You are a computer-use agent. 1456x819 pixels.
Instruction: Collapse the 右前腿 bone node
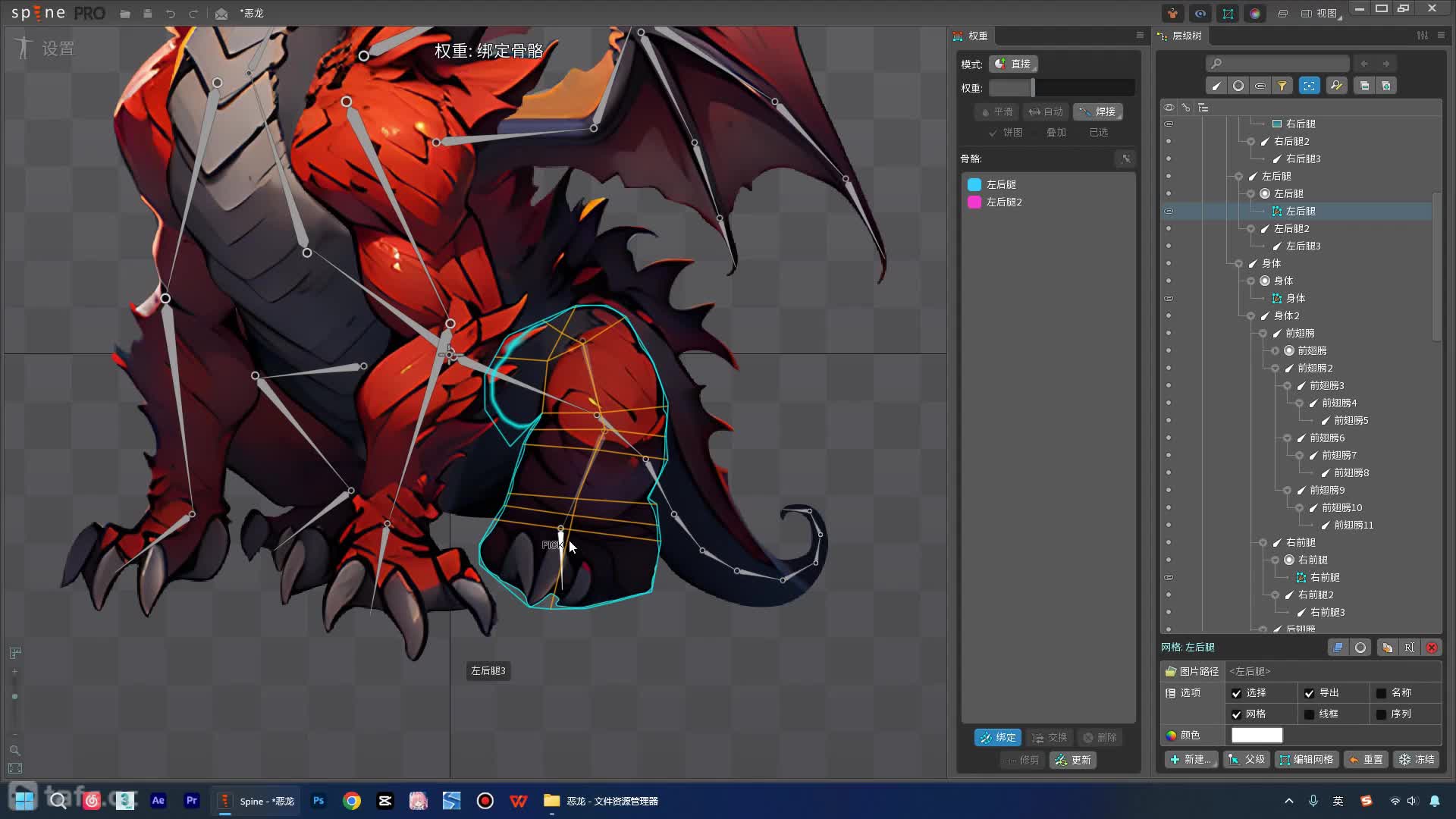[1263, 542]
